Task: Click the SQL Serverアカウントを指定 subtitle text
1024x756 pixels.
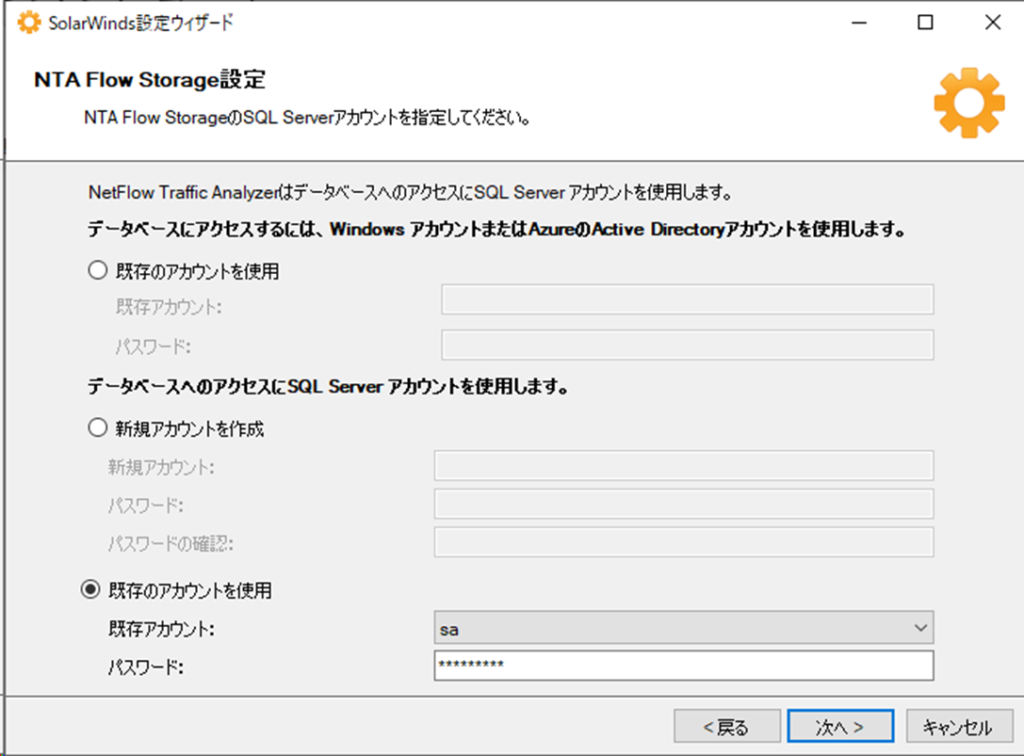Action: point(307,118)
